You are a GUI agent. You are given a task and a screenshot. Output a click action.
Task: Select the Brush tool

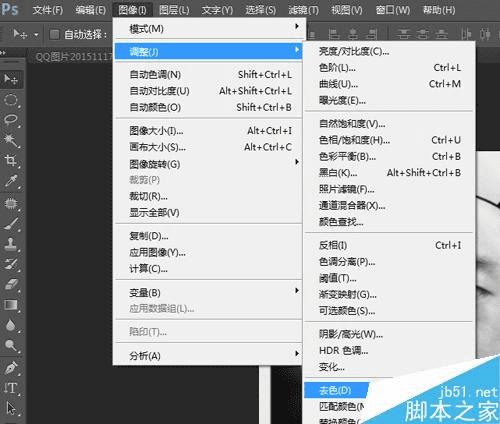[x=11, y=223]
